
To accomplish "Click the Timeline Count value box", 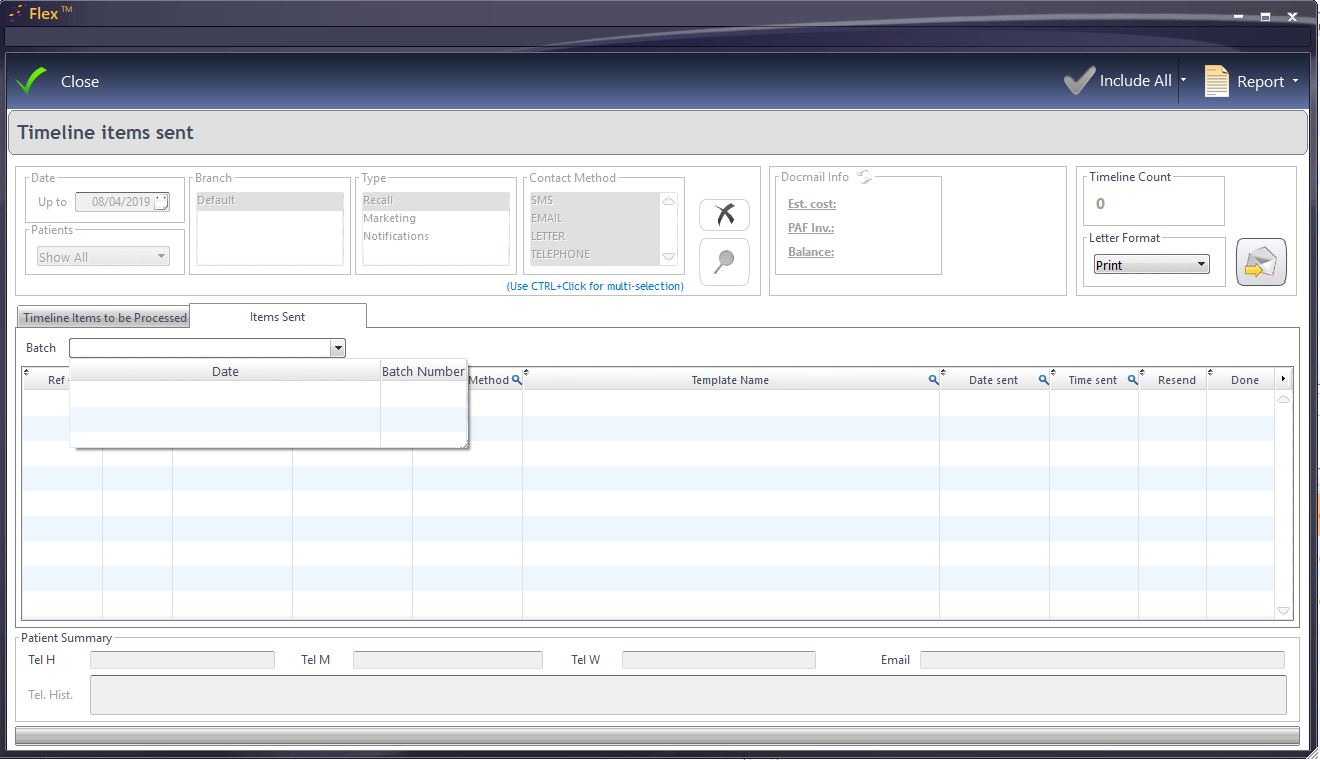I will [x=1154, y=204].
